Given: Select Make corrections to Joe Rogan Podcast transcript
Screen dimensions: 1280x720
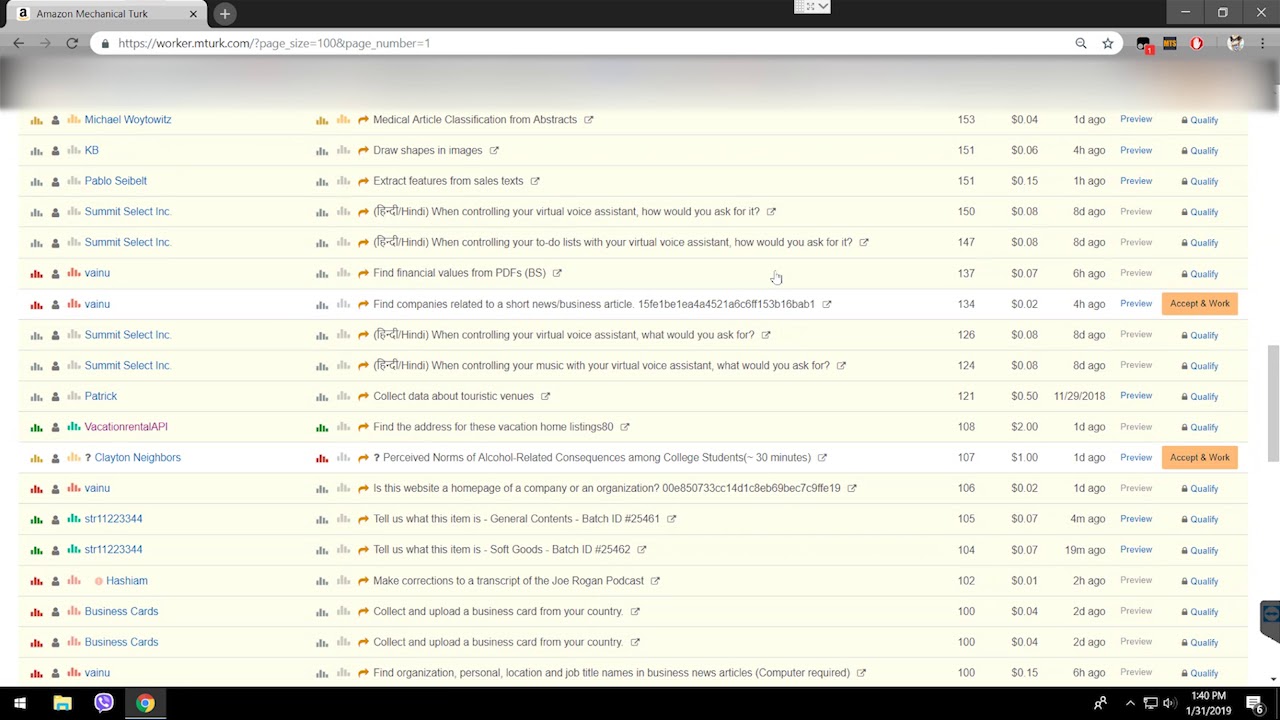Looking at the screenshot, I should [508, 581].
